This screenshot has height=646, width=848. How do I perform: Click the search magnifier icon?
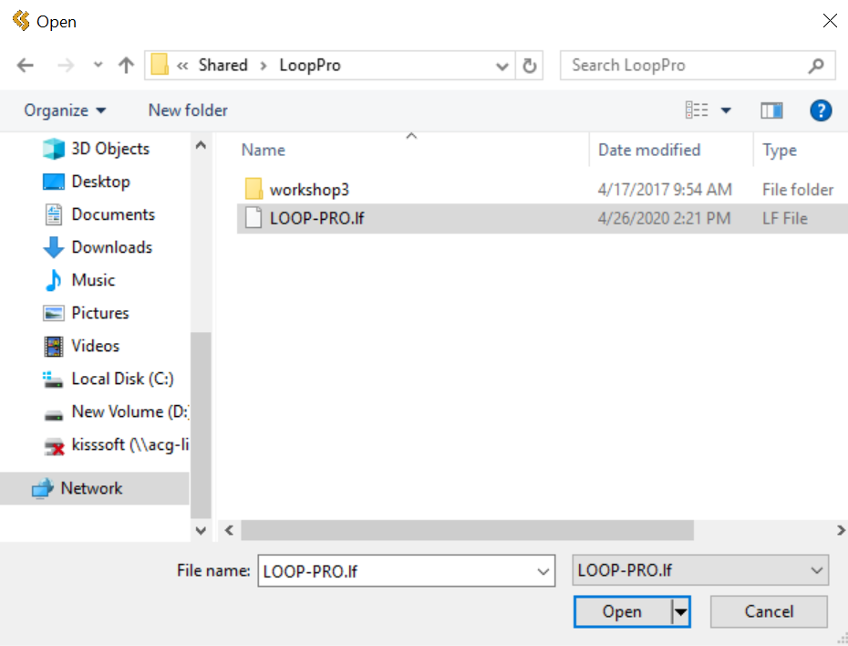[x=817, y=65]
